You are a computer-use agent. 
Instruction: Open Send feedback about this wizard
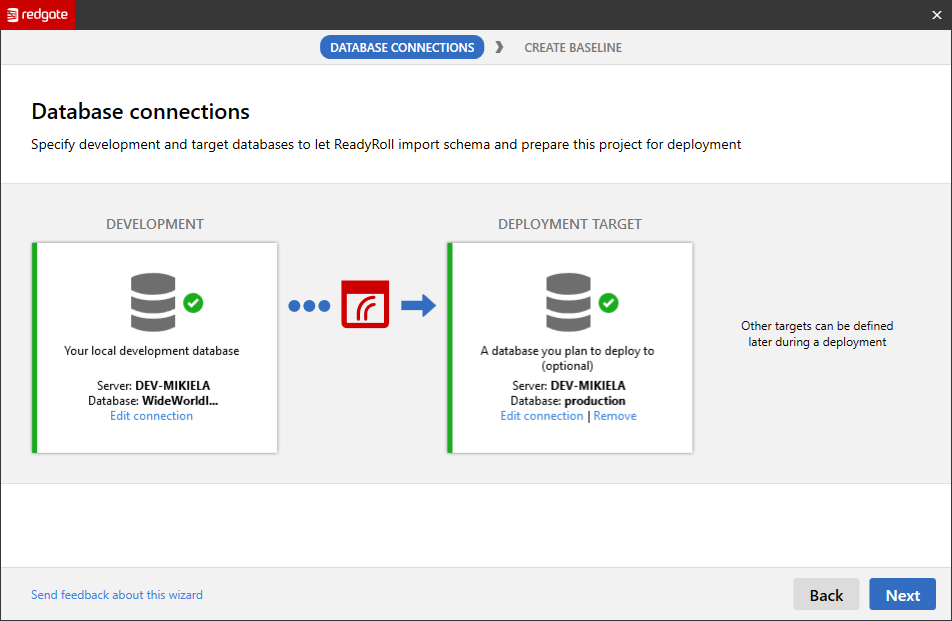117,595
